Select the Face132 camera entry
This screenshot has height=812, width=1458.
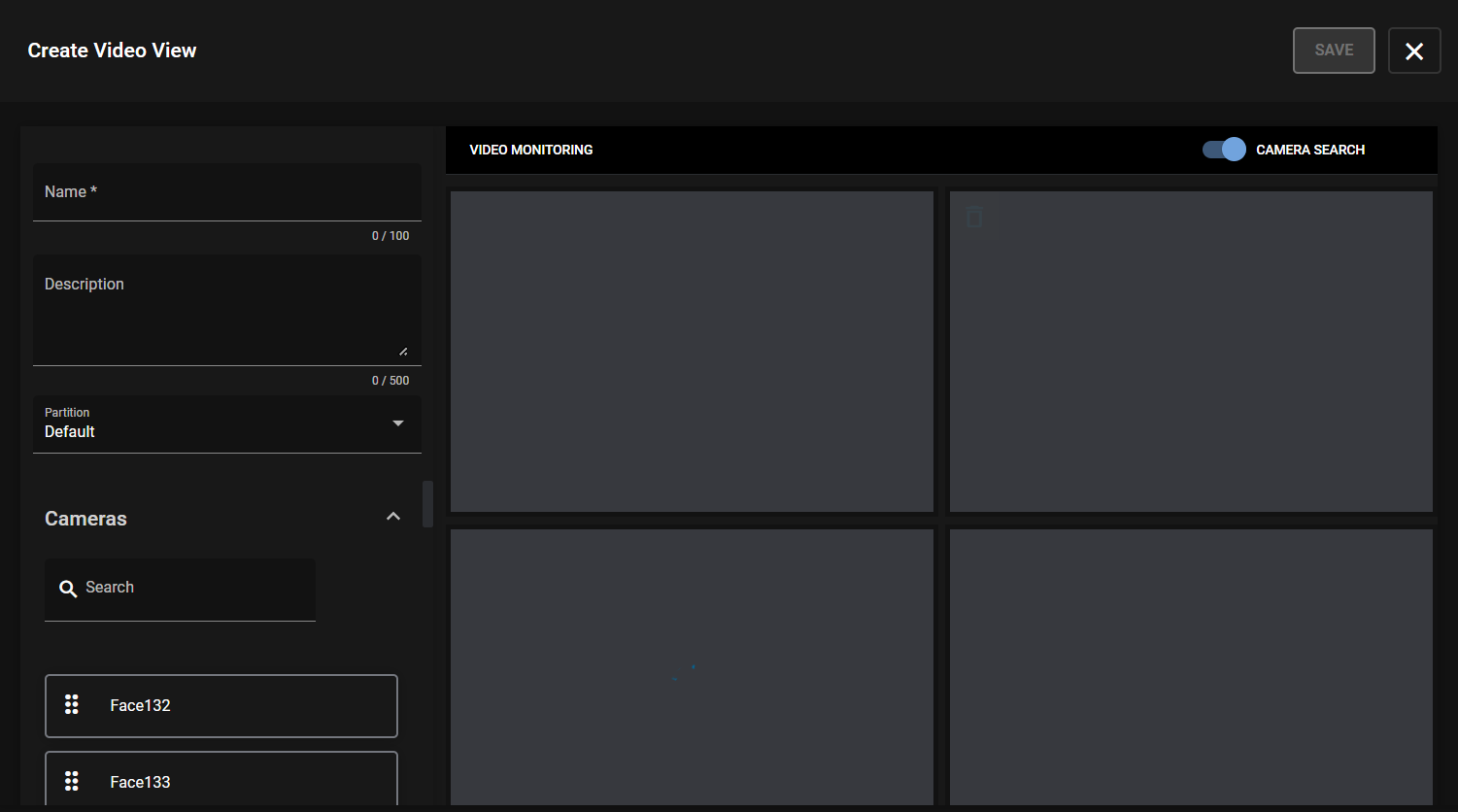(220, 705)
